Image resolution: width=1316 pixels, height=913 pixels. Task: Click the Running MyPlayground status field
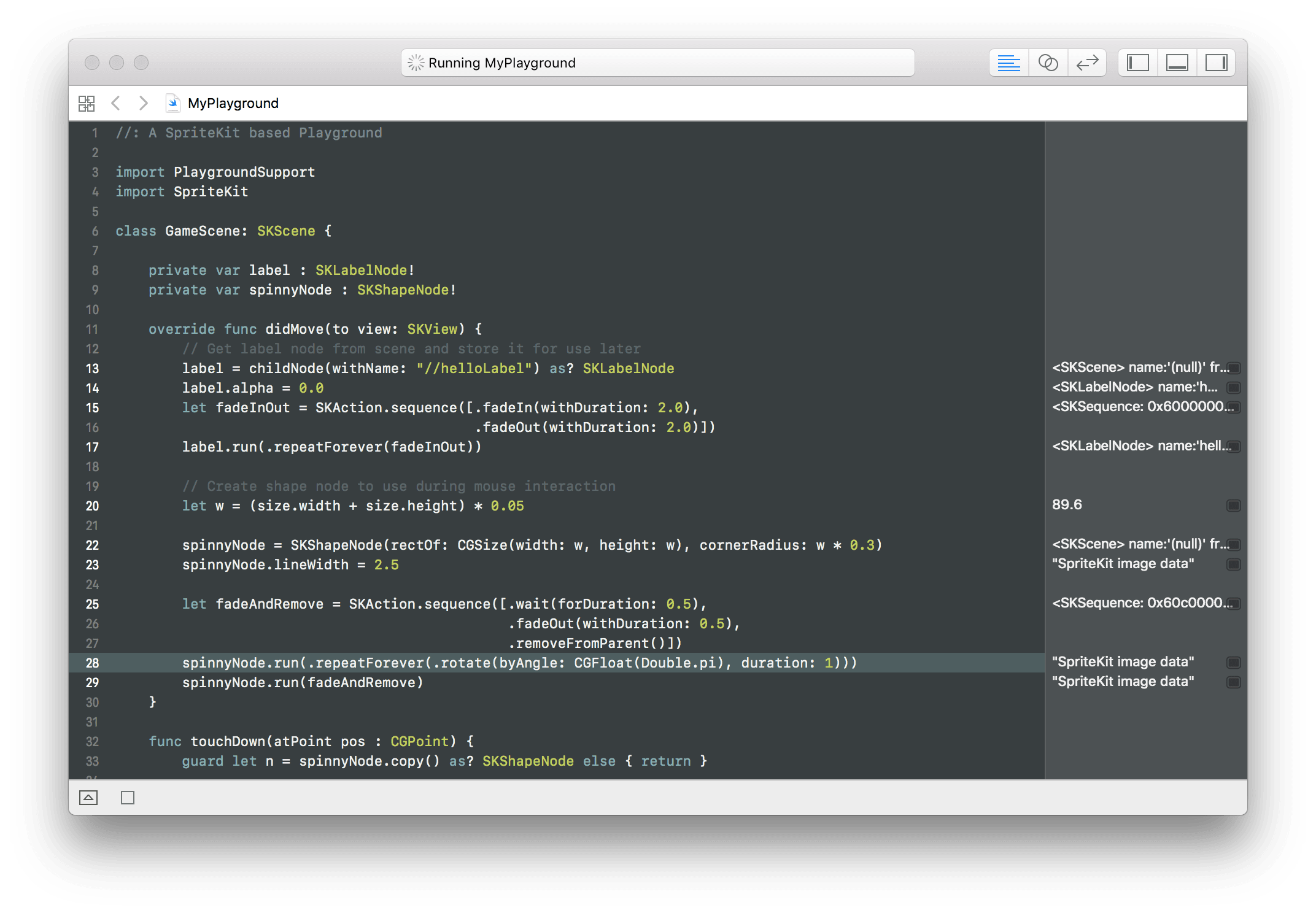[x=657, y=63]
